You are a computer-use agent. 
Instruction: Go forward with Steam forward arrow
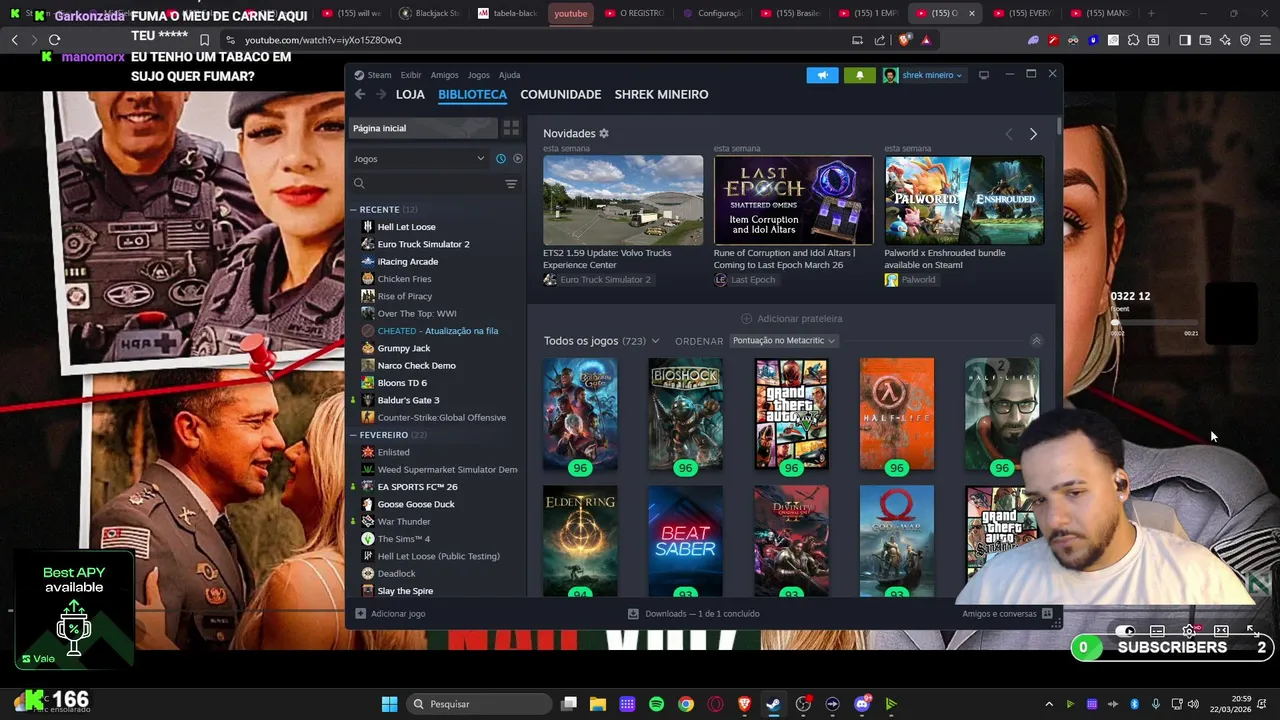click(x=381, y=94)
